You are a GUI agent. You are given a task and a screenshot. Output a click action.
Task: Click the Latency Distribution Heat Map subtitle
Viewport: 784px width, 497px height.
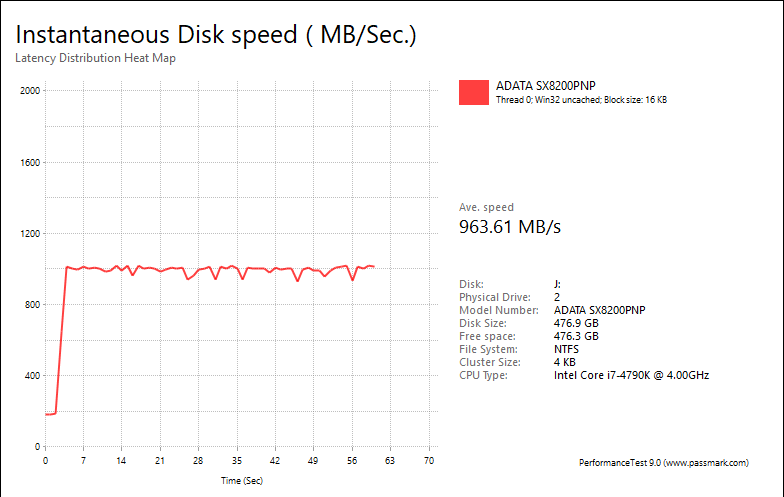point(96,57)
